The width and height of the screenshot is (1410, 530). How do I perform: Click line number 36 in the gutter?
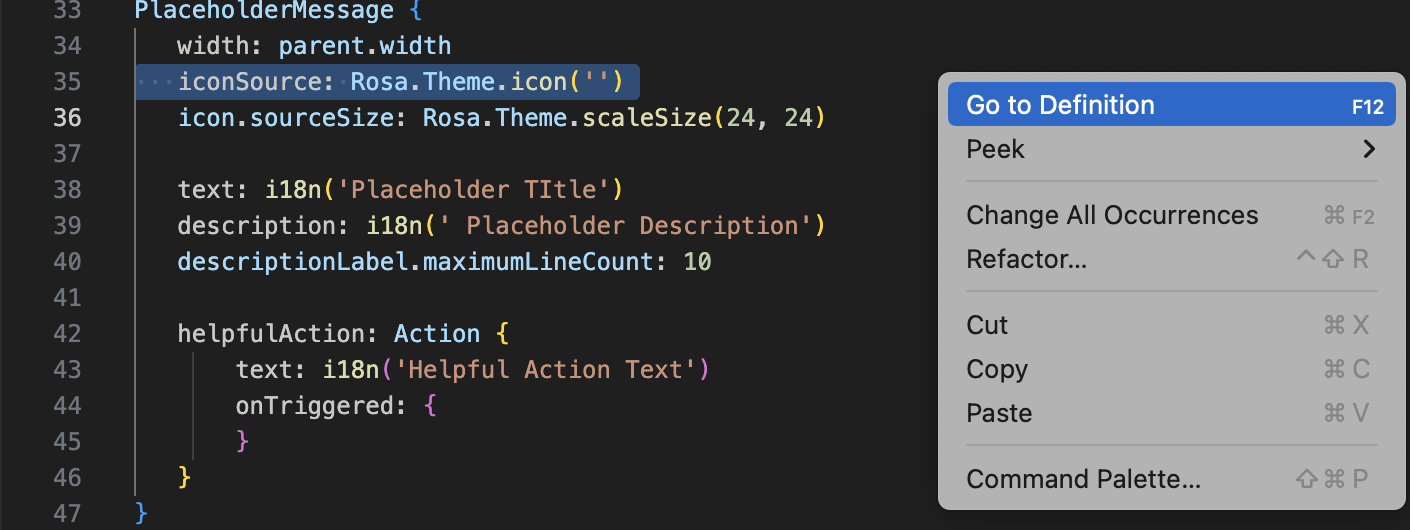click(x=67, y=117)
